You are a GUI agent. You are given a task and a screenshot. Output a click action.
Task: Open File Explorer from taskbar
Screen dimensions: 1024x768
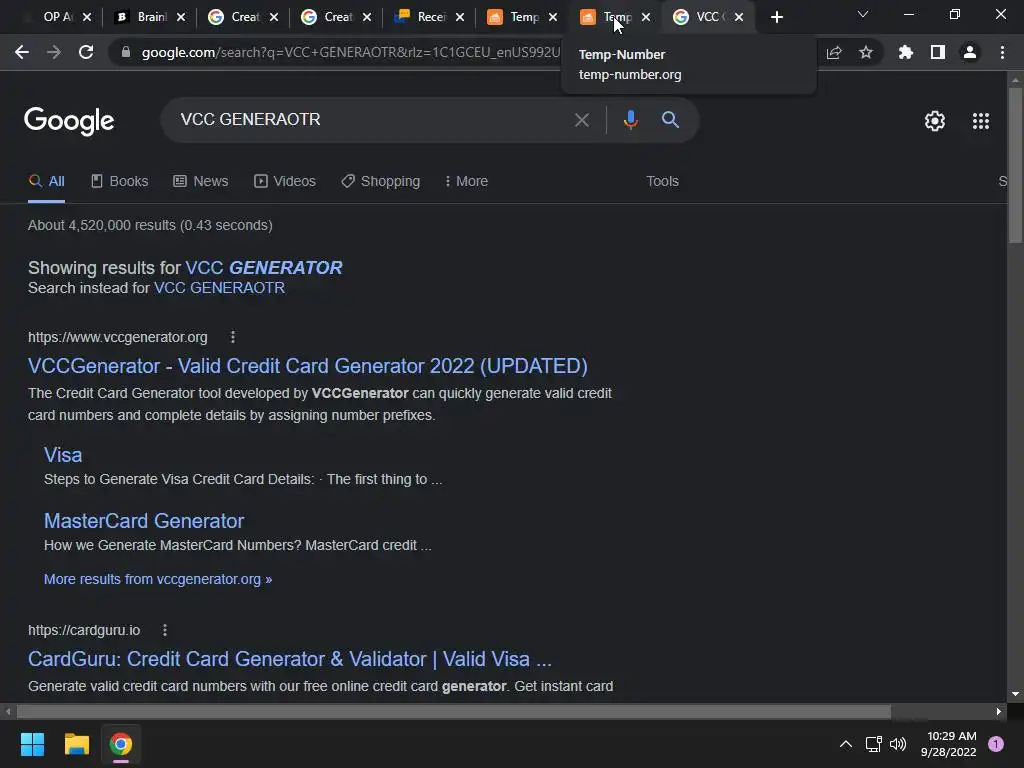76,744
